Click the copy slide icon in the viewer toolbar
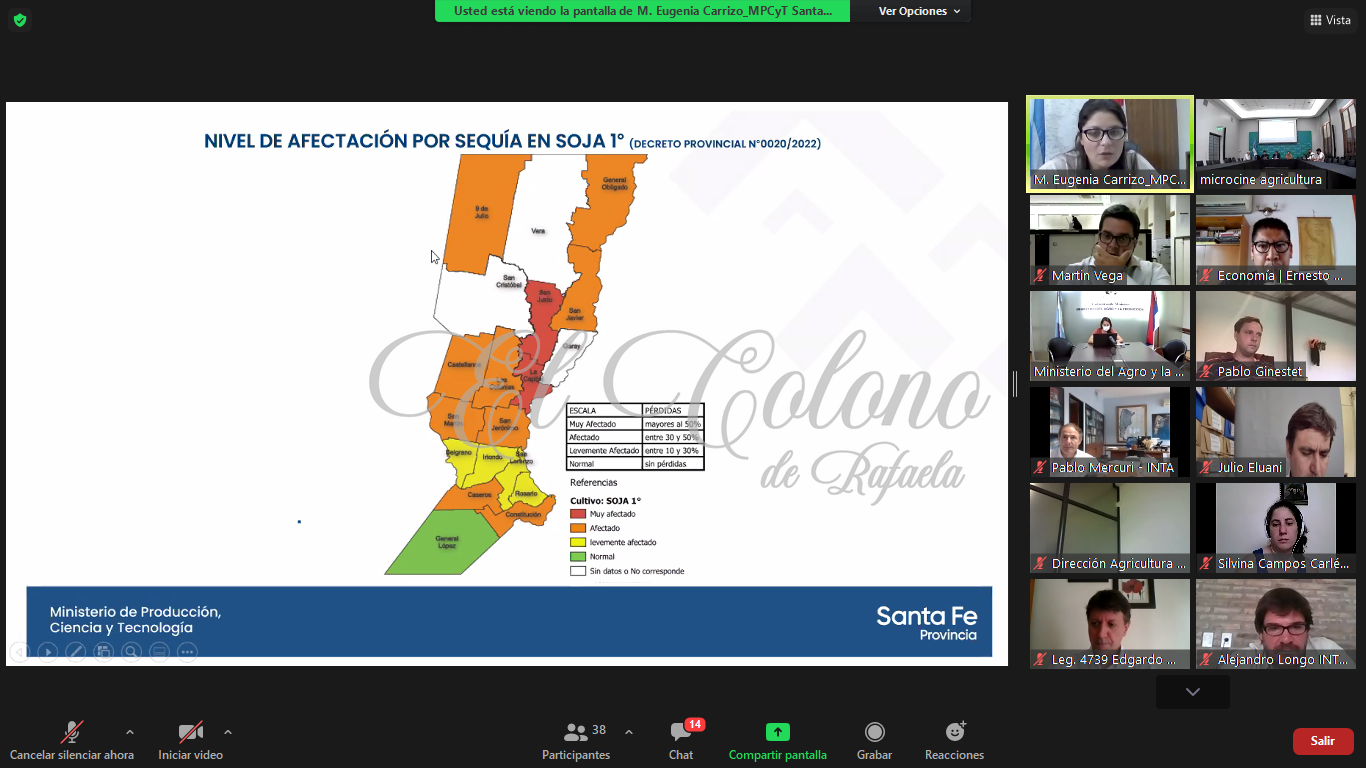The width and height of the screenshot is (1366, 768). coord(103,651)
